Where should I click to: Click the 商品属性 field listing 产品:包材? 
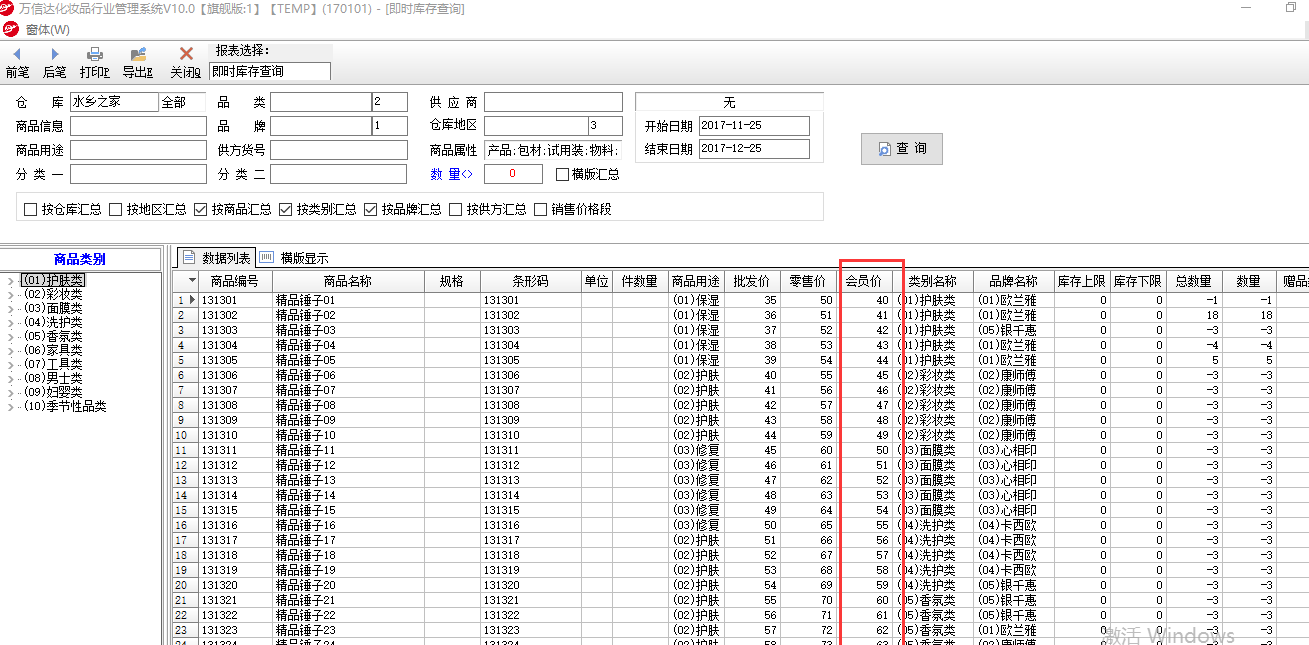pyautogui.click(x=553, y=150)
